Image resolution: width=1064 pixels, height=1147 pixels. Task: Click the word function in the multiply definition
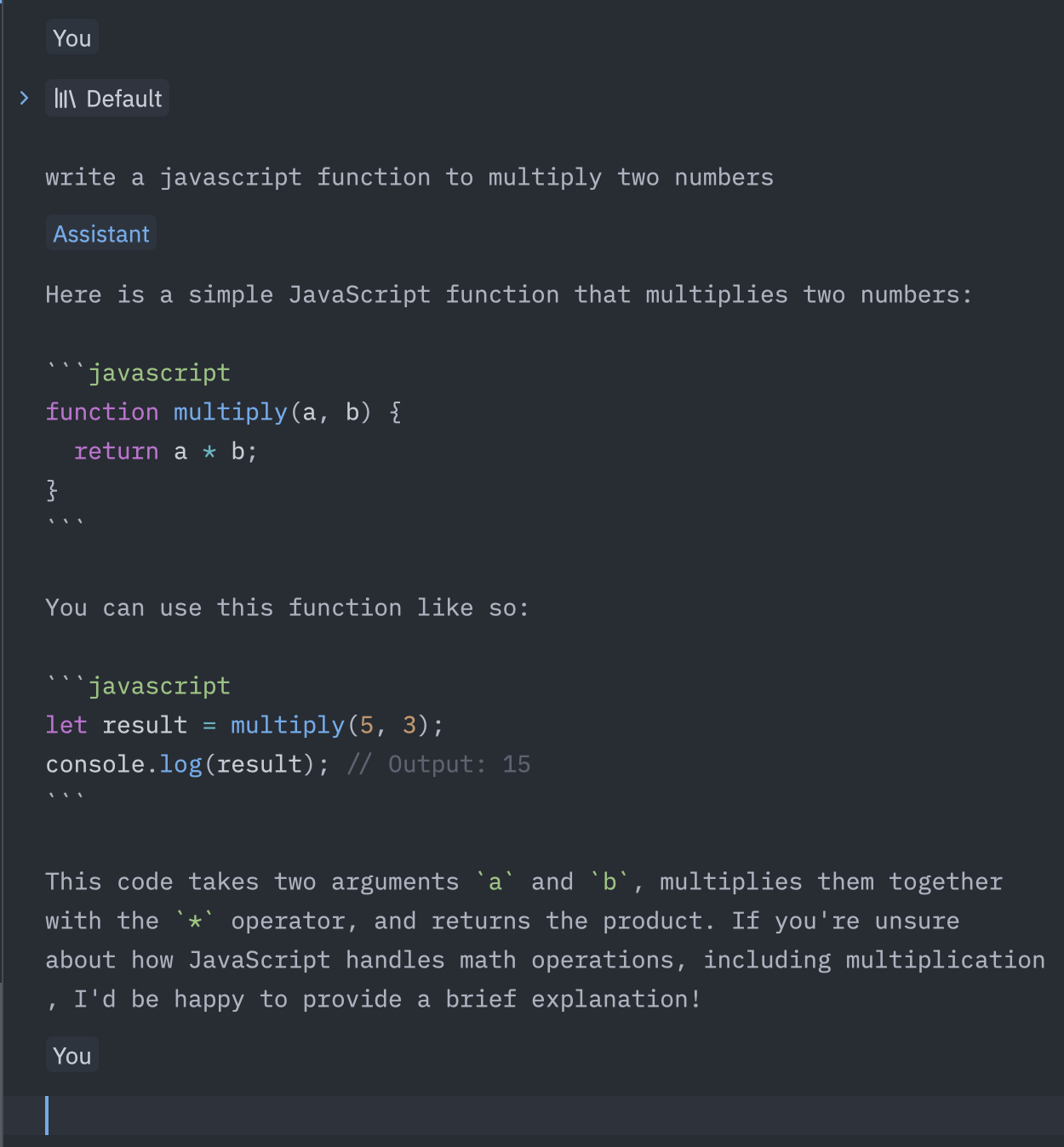[x=102, y=412]
